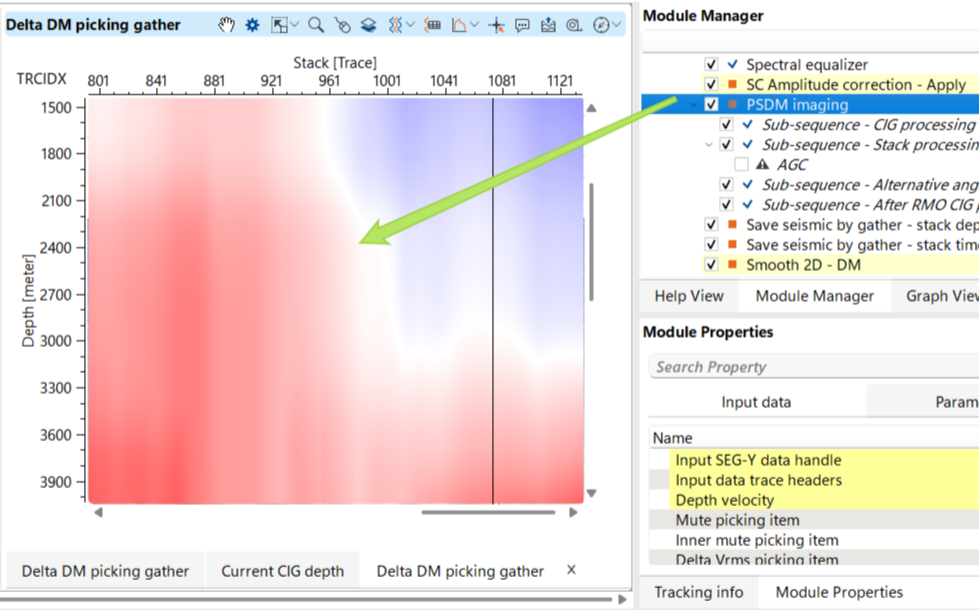Collapse Sub-sequence Stack processing node
The height and width of the screenshot is (610, 979).
tap(710, 145)
